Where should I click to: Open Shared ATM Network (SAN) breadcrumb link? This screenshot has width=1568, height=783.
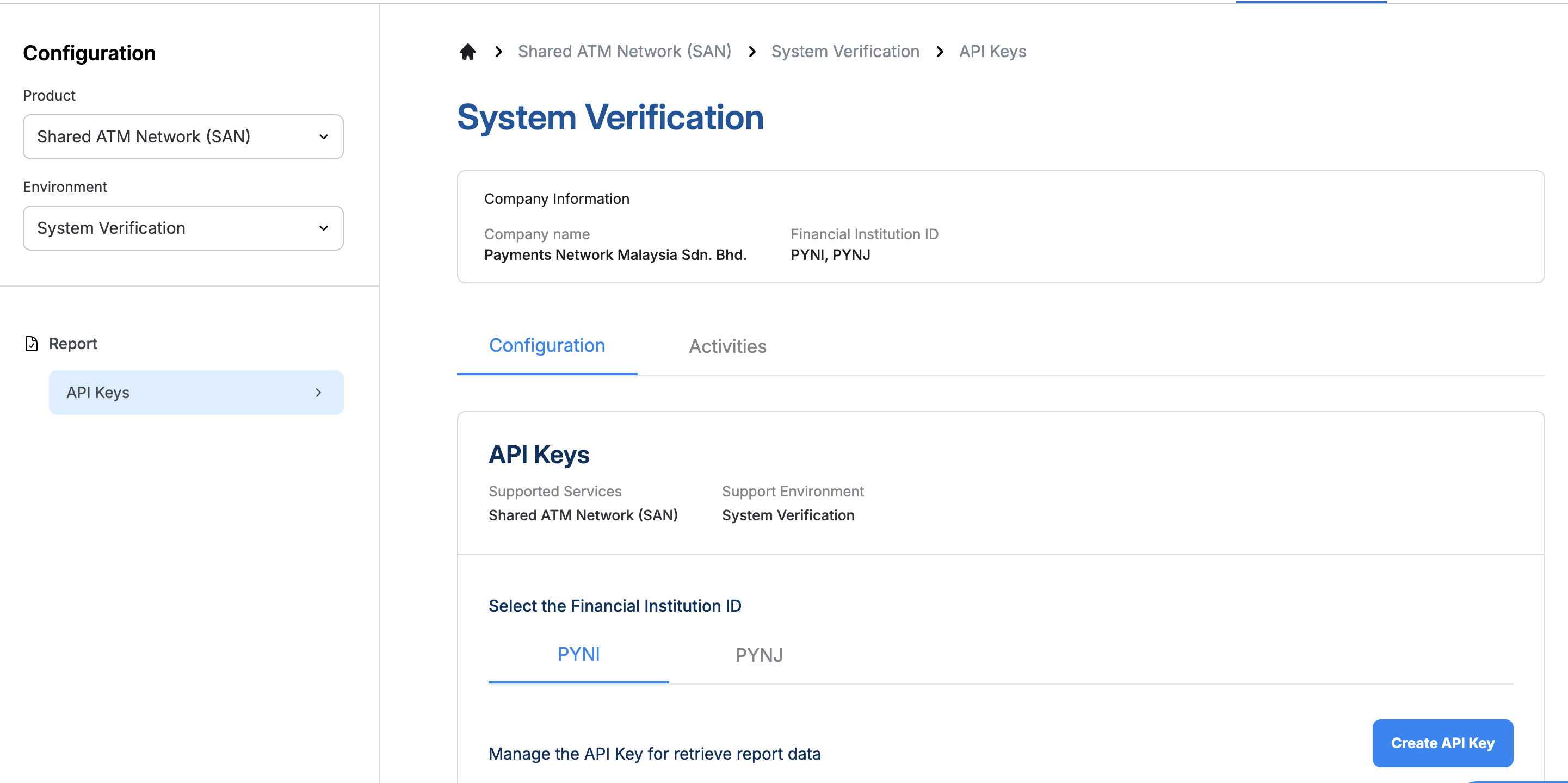624,52
